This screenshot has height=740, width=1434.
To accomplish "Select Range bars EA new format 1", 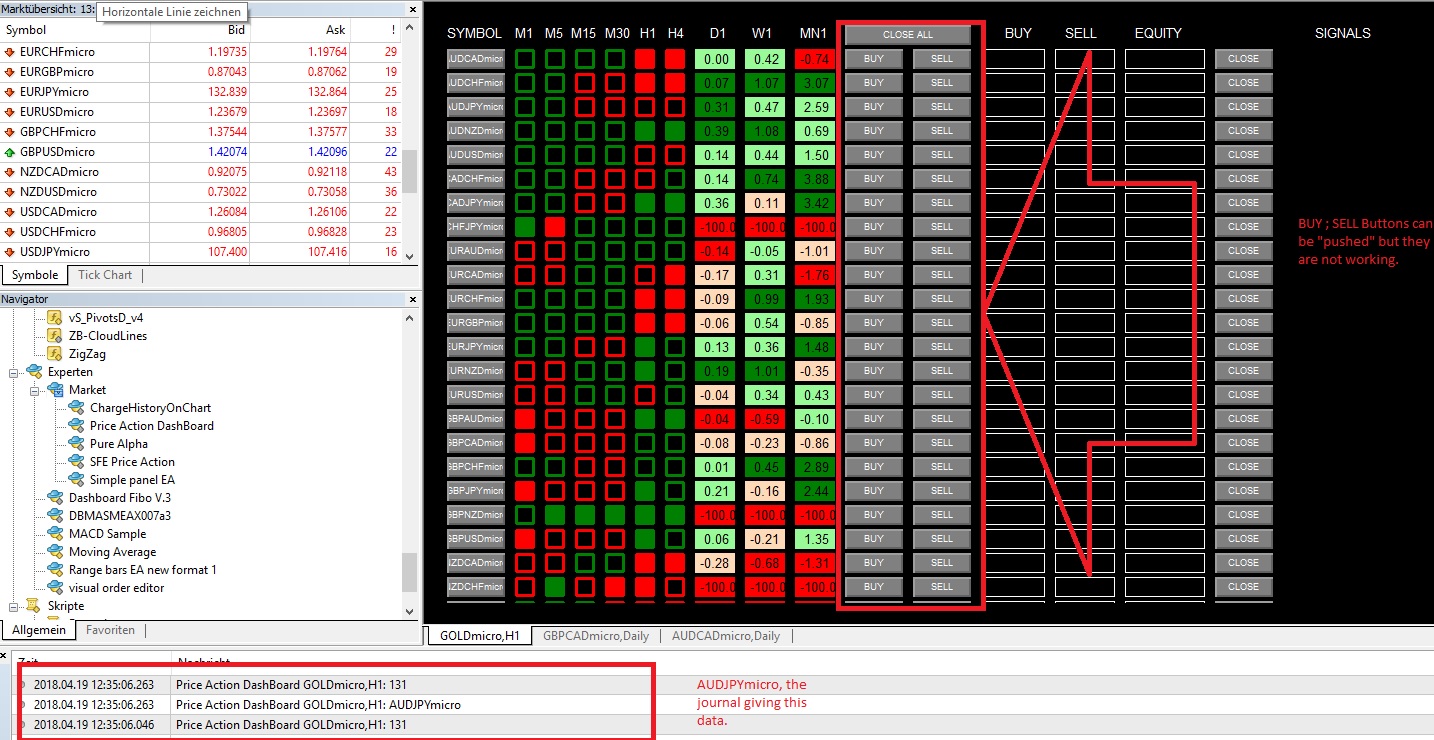I will click(143, 570).
